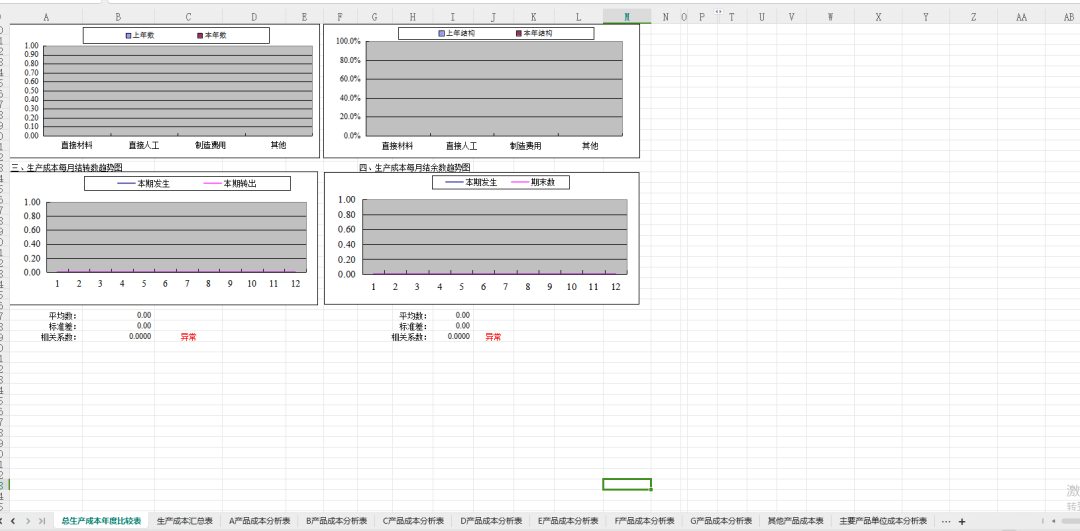Select column AA header
Image resolution: width=1080 pixels, height=531 pixels.
tap(1021, 17)
